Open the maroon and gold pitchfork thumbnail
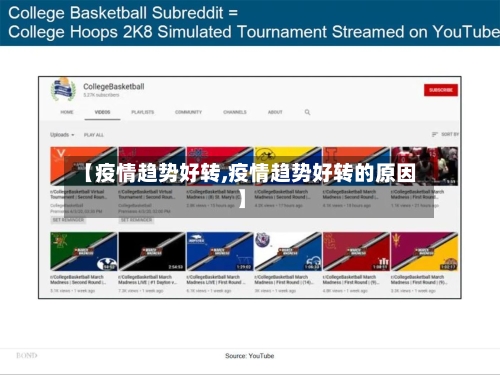 point(424,251)
